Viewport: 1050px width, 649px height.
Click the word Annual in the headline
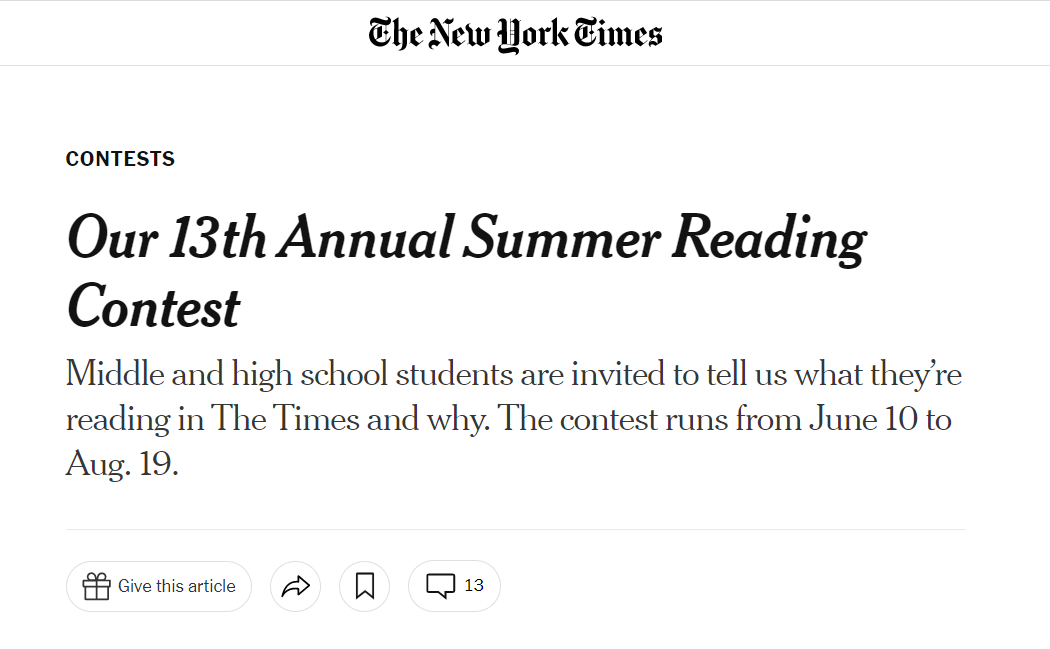point(366,237)
